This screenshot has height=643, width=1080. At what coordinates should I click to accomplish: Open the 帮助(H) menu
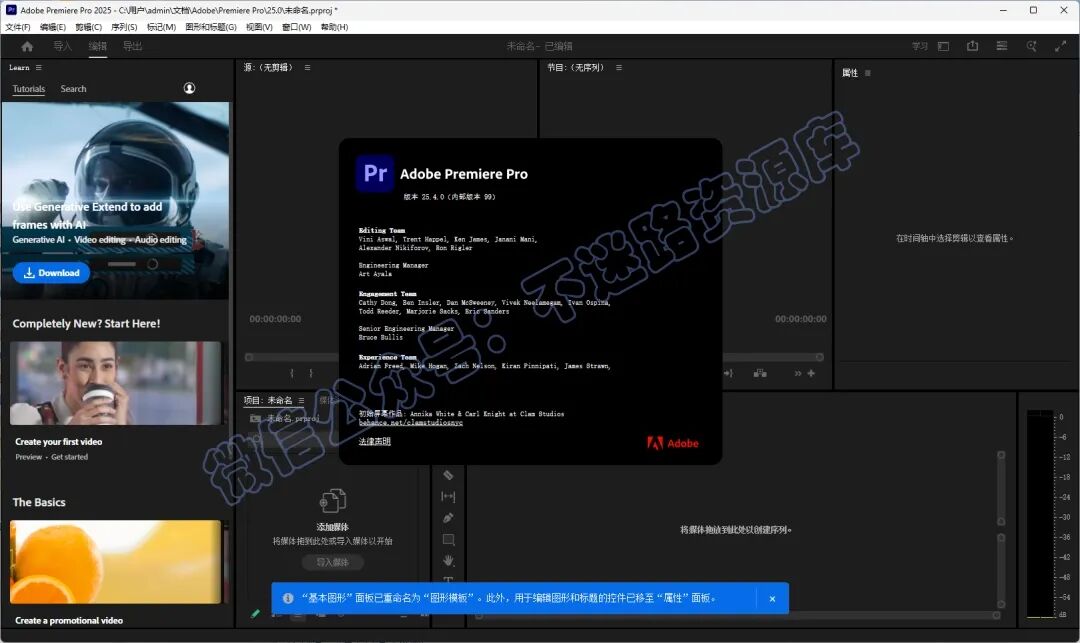pyautogui.click(x=334, y=27)
